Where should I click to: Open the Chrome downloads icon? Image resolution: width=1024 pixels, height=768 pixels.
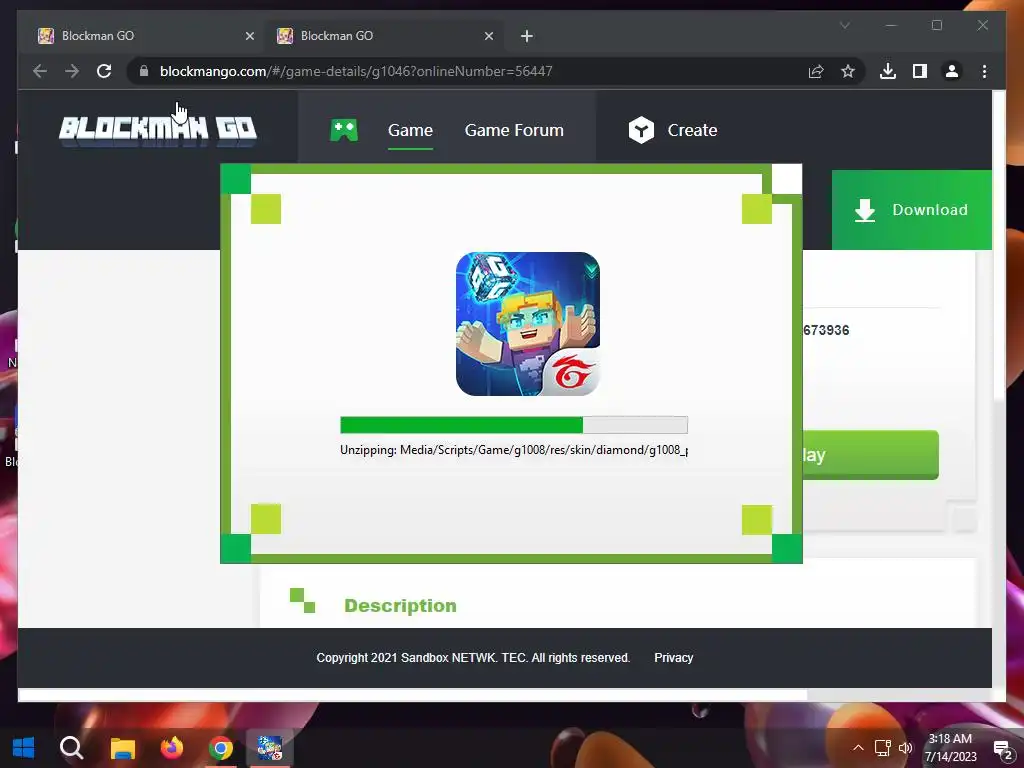tap(888, 71)
